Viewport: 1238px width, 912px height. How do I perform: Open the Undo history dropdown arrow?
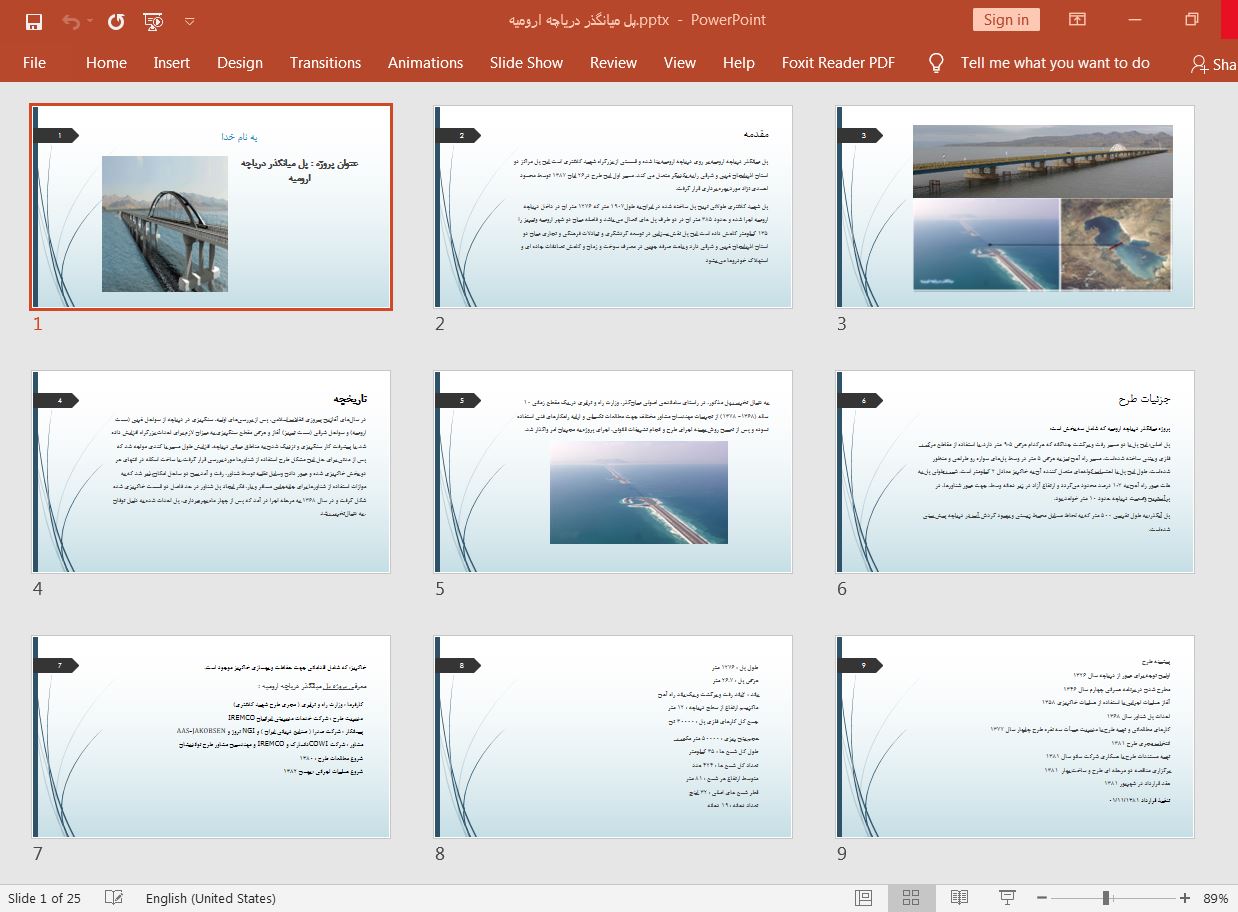coord(90,21)
